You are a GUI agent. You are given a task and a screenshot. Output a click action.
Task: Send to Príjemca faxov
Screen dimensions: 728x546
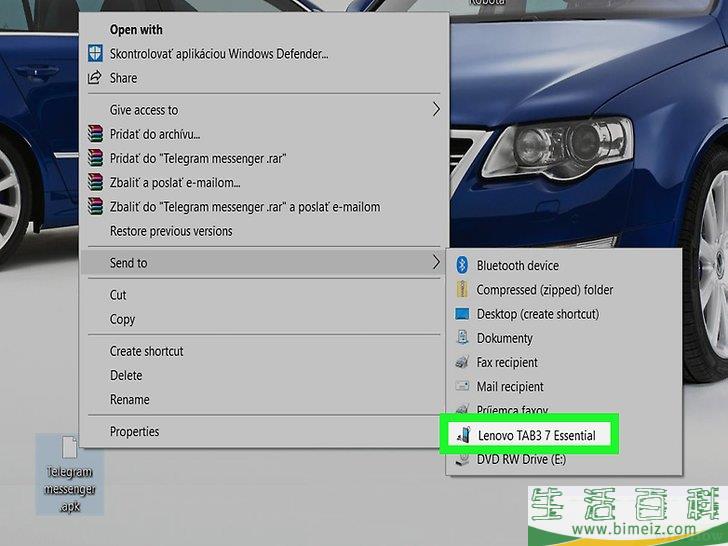tap(564, 408)
